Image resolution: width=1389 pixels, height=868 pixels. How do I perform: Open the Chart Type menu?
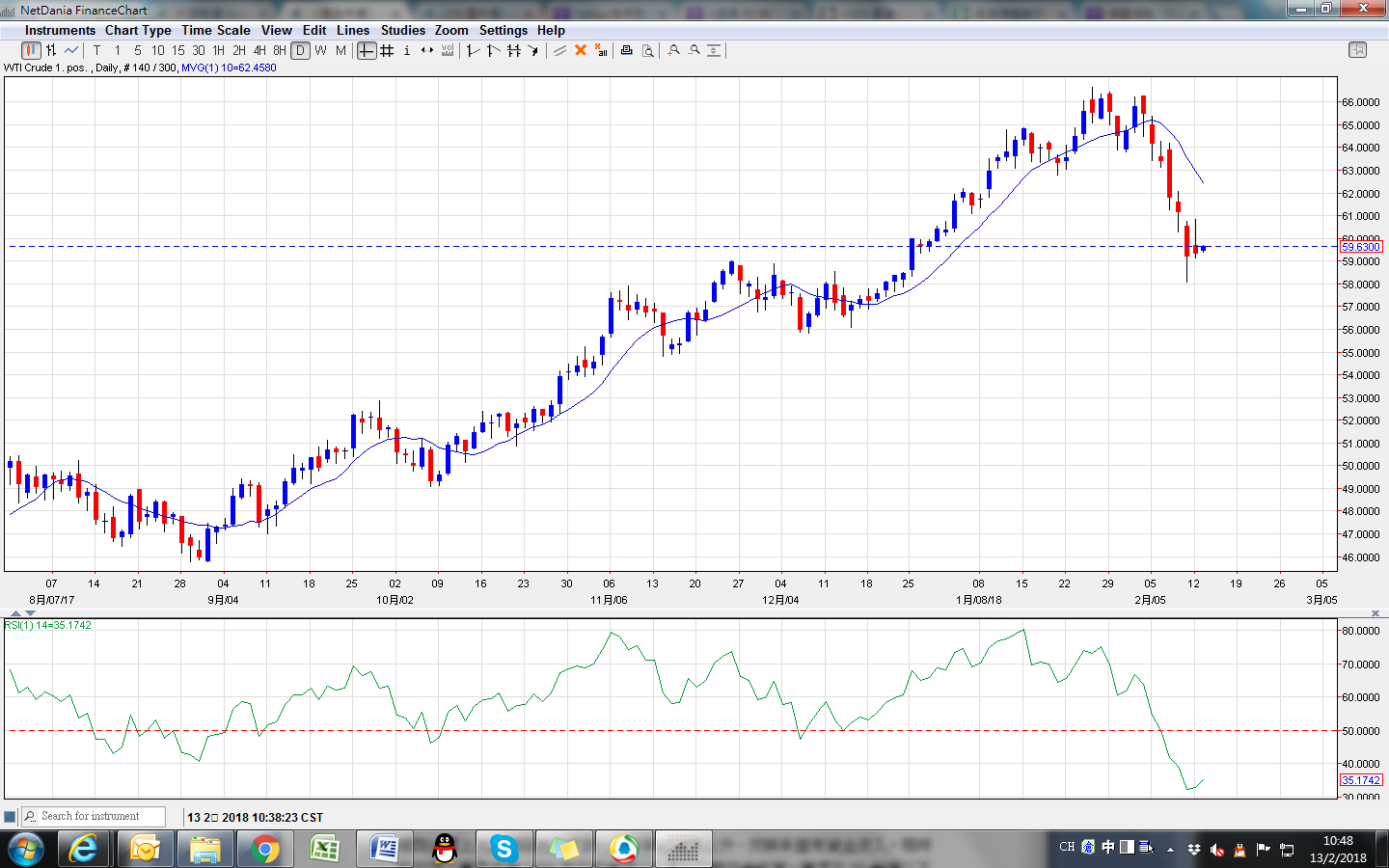[138, 30]
